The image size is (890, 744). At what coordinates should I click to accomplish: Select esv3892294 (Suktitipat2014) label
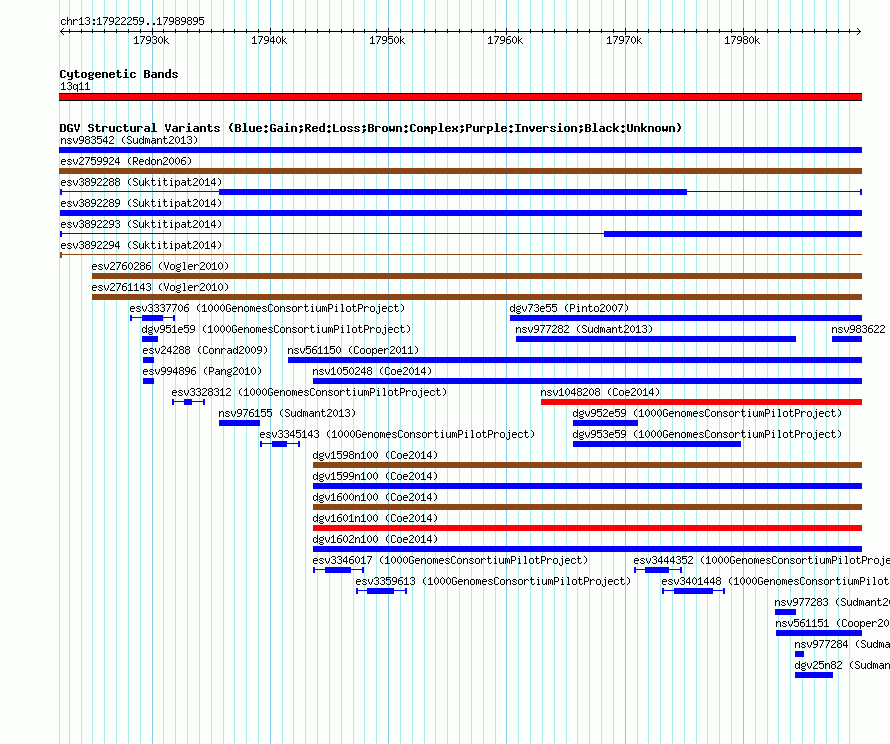pyautogui.click(x=141, y=245)
